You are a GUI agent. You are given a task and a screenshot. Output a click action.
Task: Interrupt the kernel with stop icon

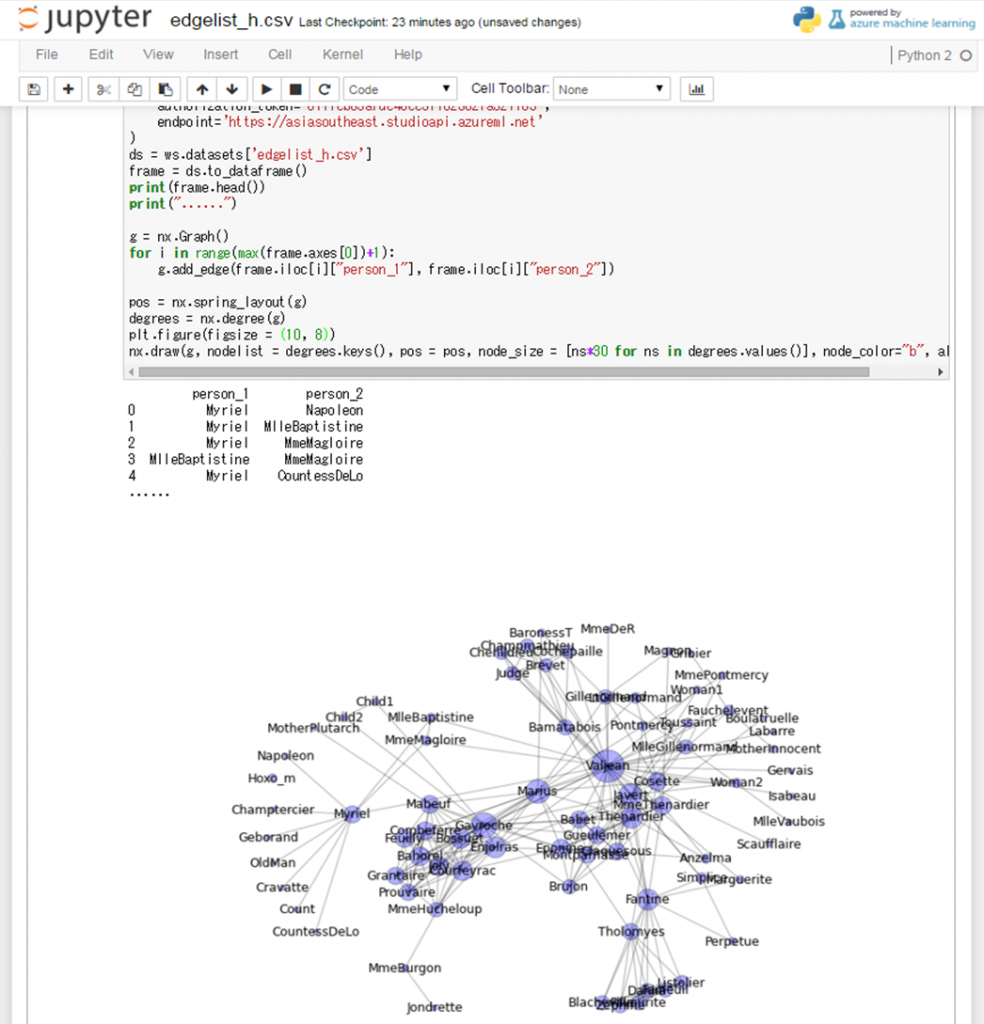click(x=295, y=89)
